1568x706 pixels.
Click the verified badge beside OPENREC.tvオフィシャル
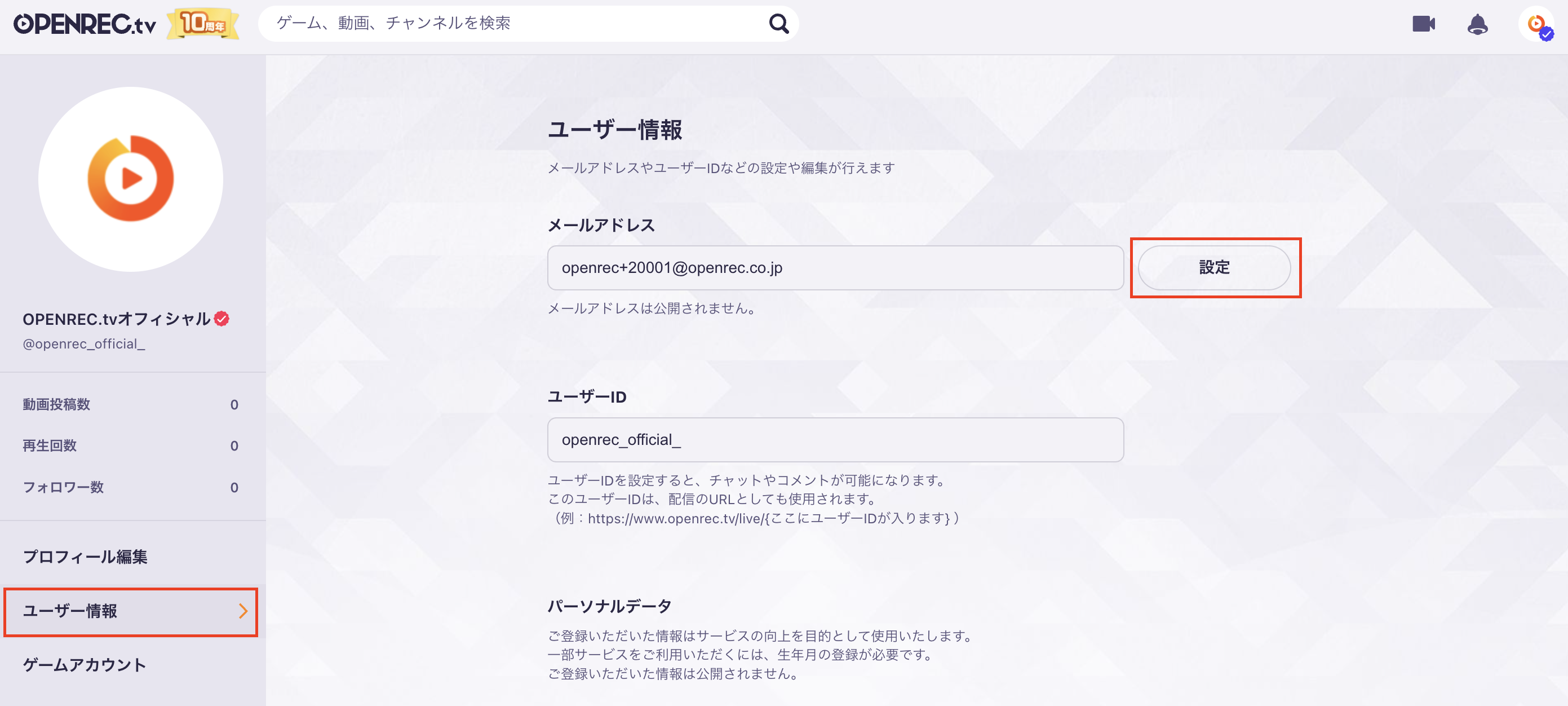tap(222, 319)
